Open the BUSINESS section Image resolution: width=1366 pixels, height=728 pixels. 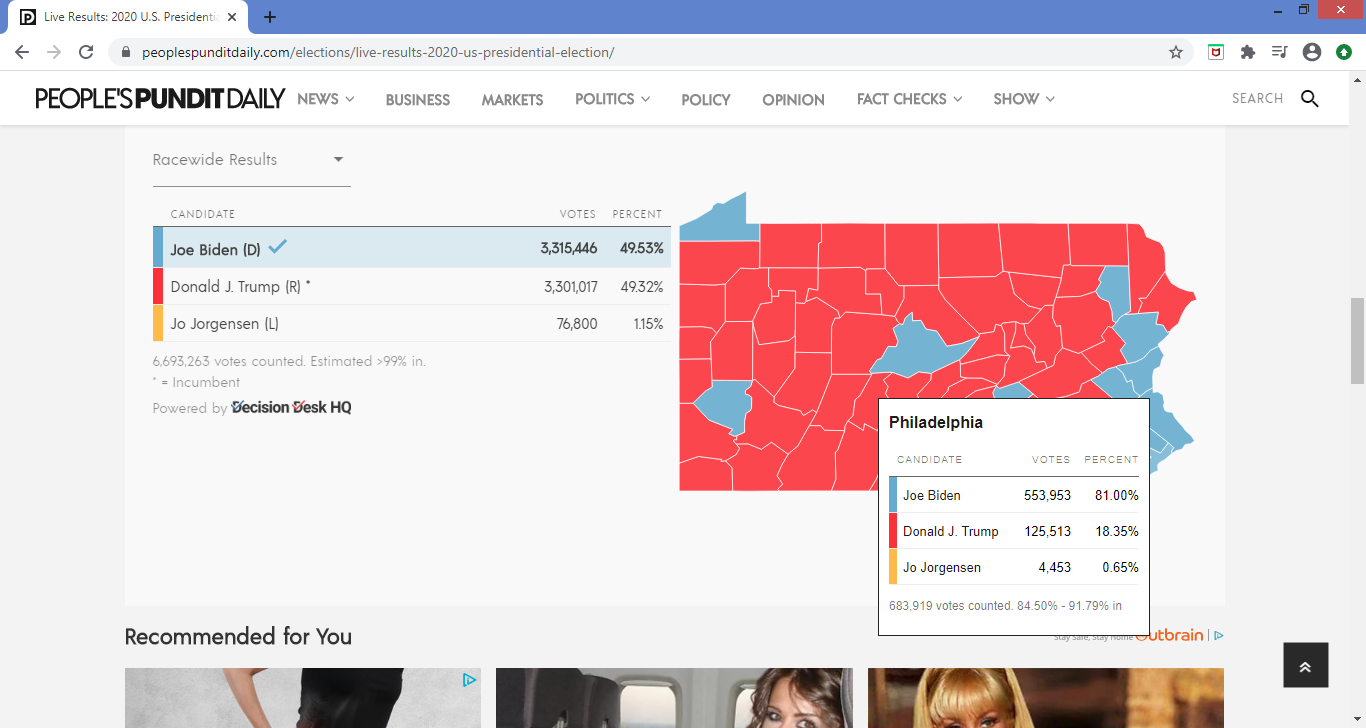418,99
